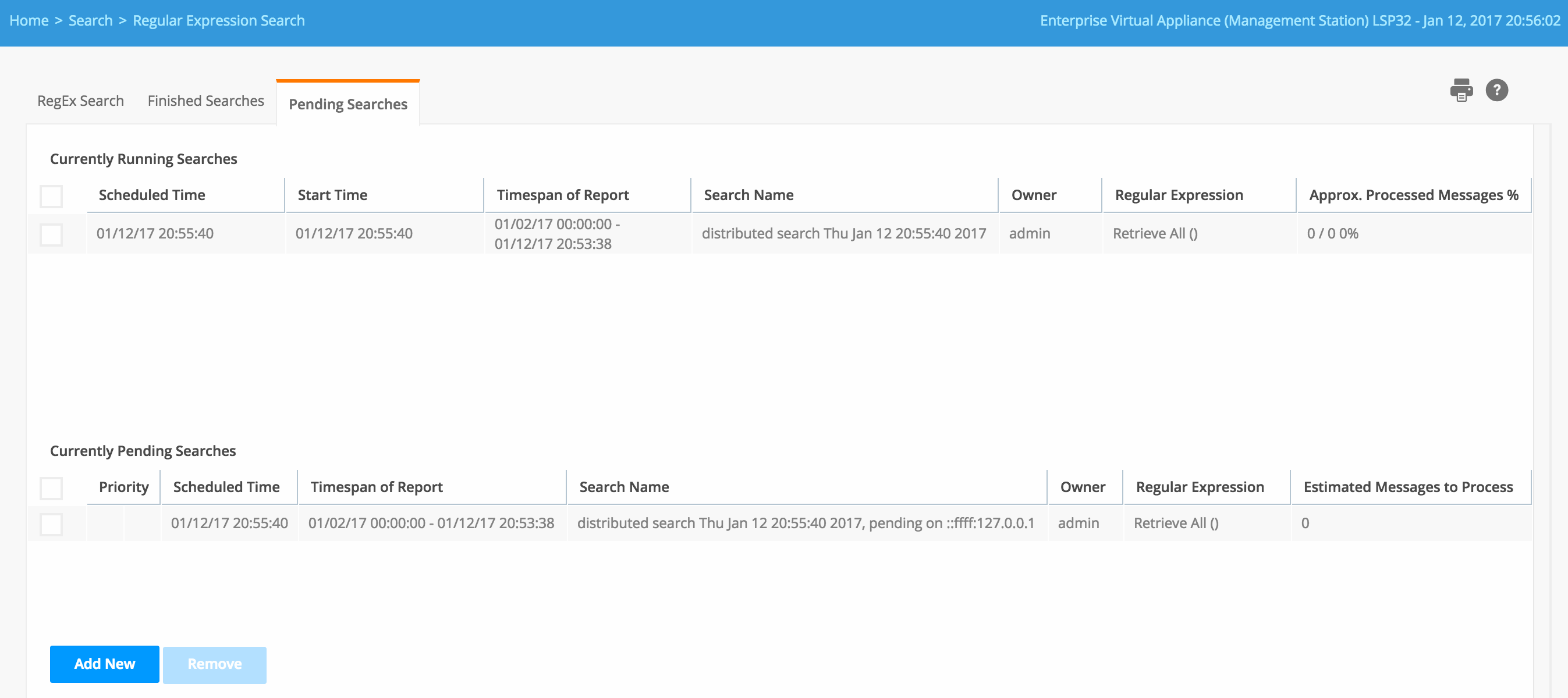Sort by Start Time column header
Viewport: 1568px width, 698px height.
click(x=332, y=195)
